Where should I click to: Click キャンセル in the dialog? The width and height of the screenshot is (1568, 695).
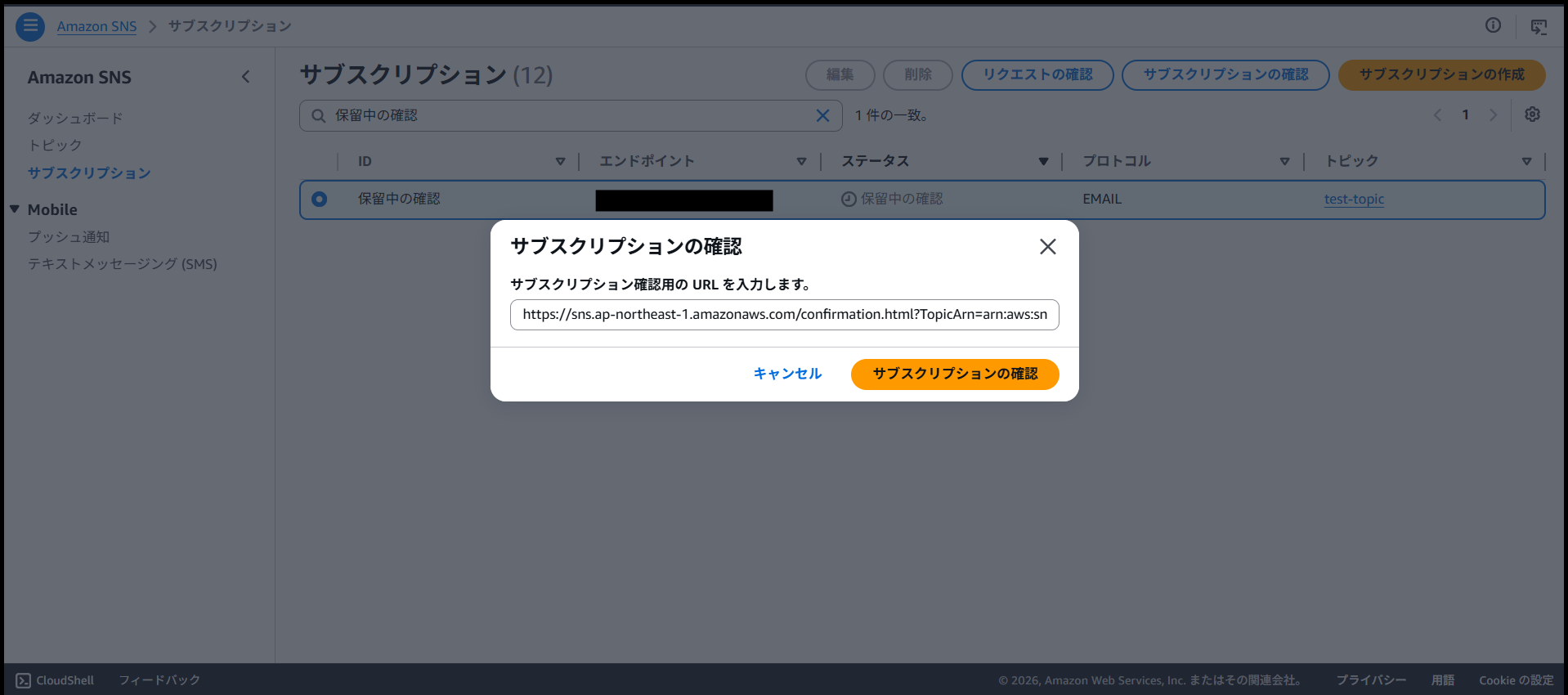pos(787,374)
